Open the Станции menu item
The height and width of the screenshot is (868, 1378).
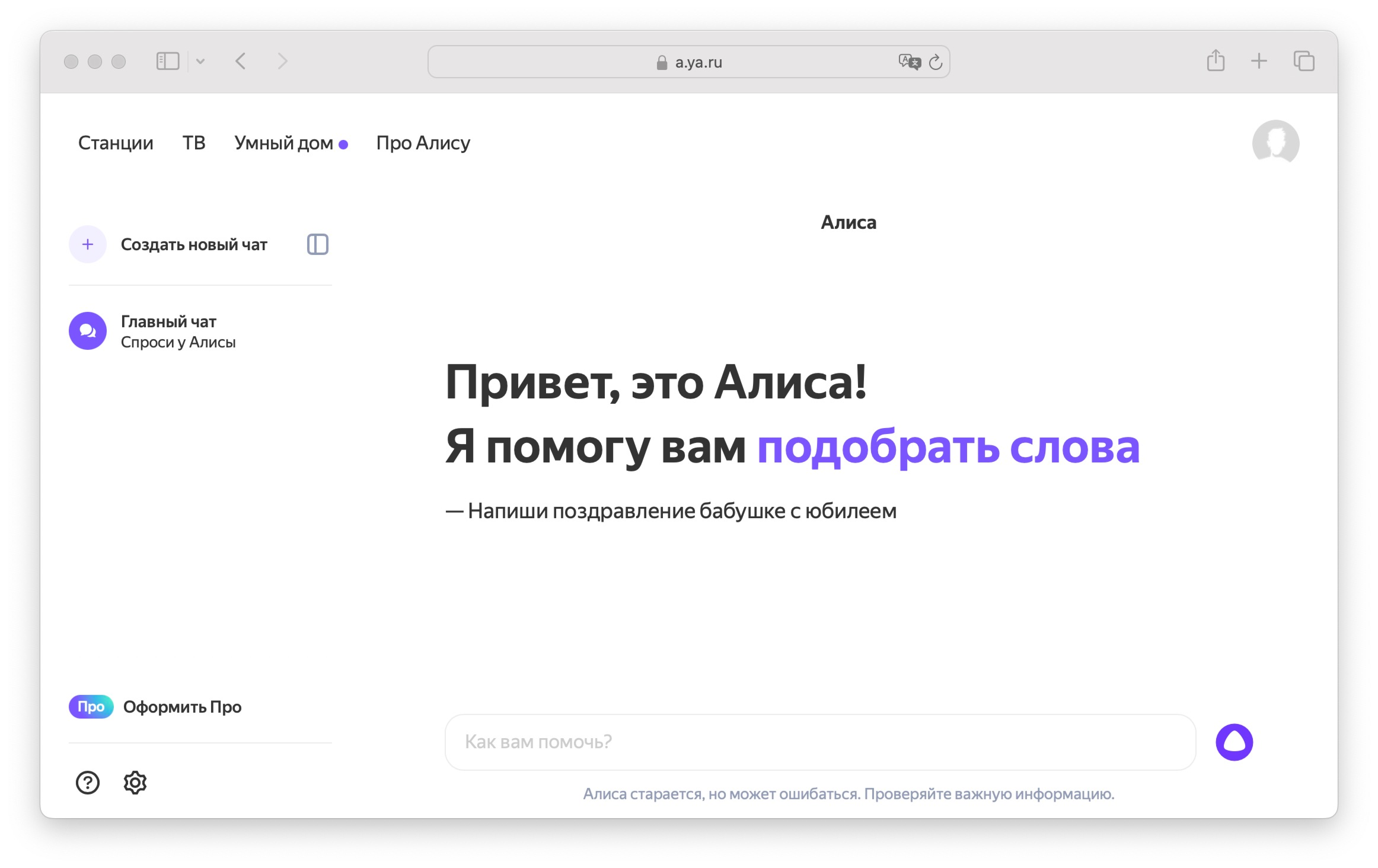116,143
